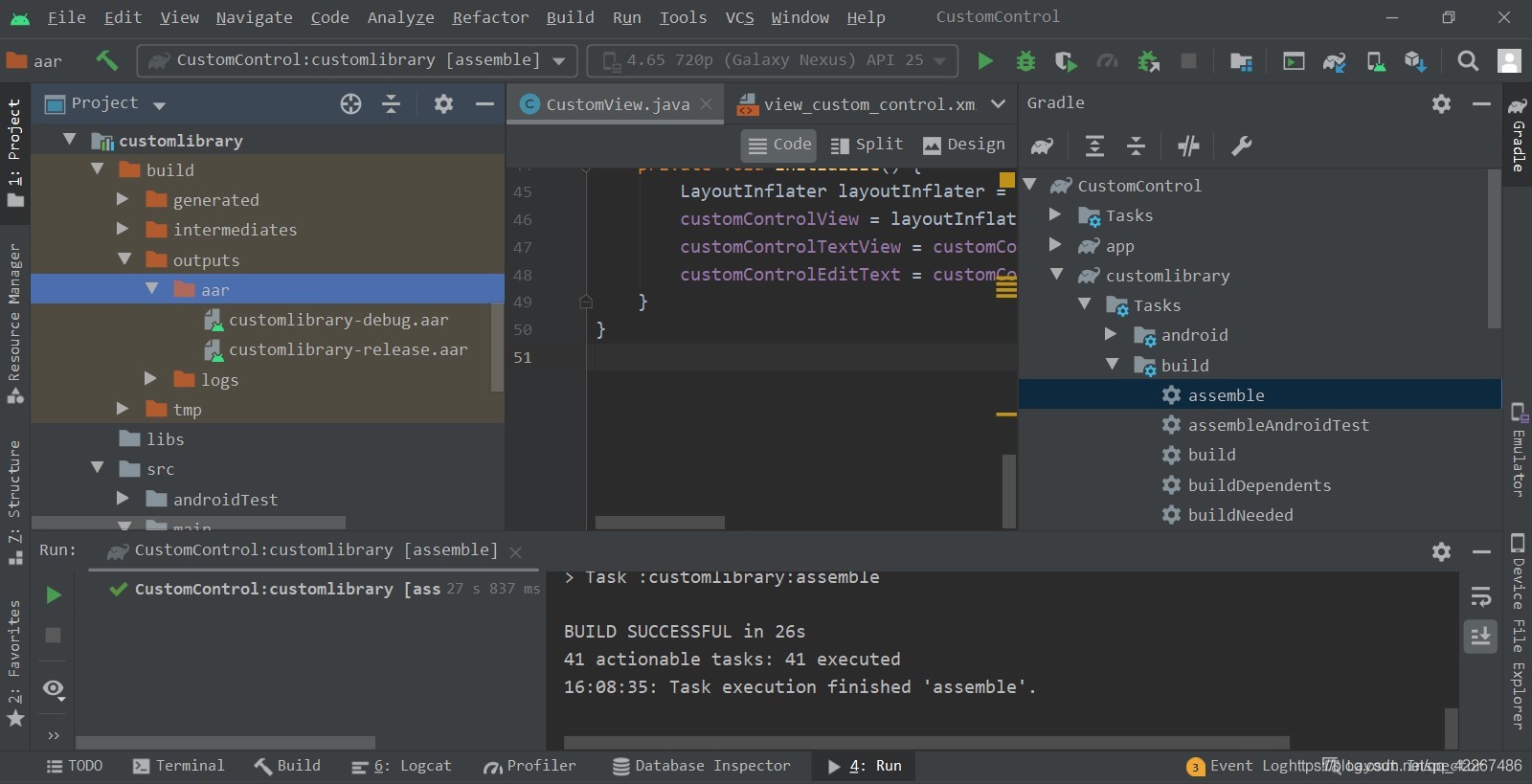Open Project Structure from the toolbar
The image size is (1532, 784).
click(x=1241, y=61)
